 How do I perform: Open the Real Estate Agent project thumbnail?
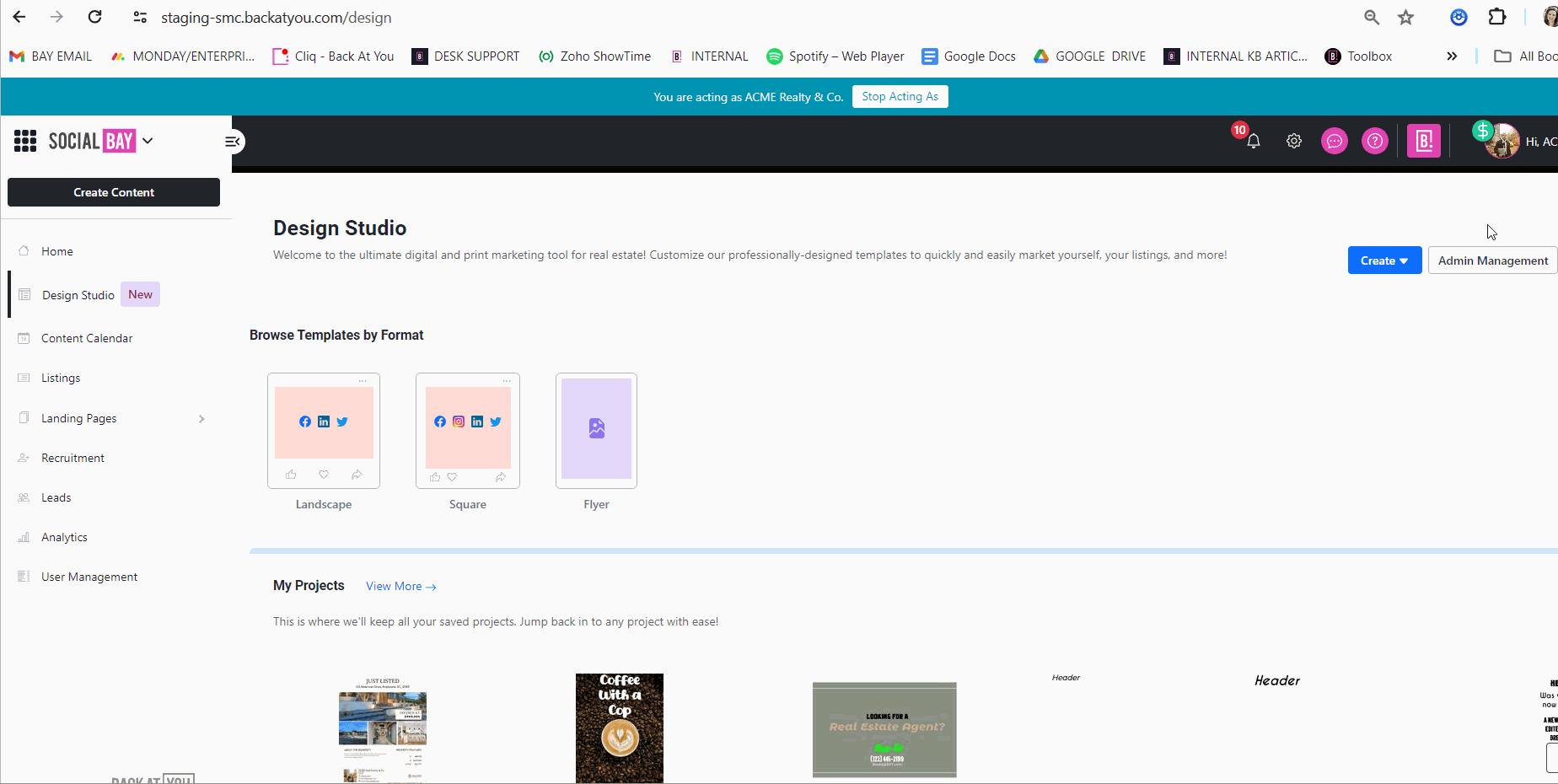click(x=884, y=729)
